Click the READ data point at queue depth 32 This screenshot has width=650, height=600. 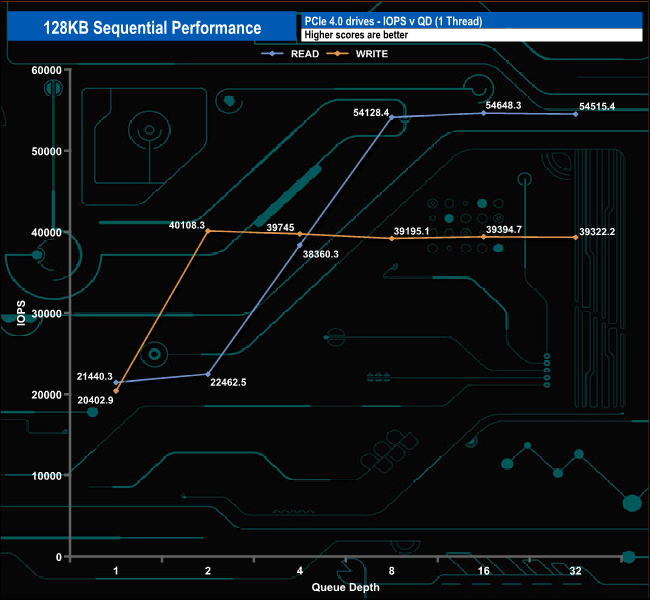point(576,114)
